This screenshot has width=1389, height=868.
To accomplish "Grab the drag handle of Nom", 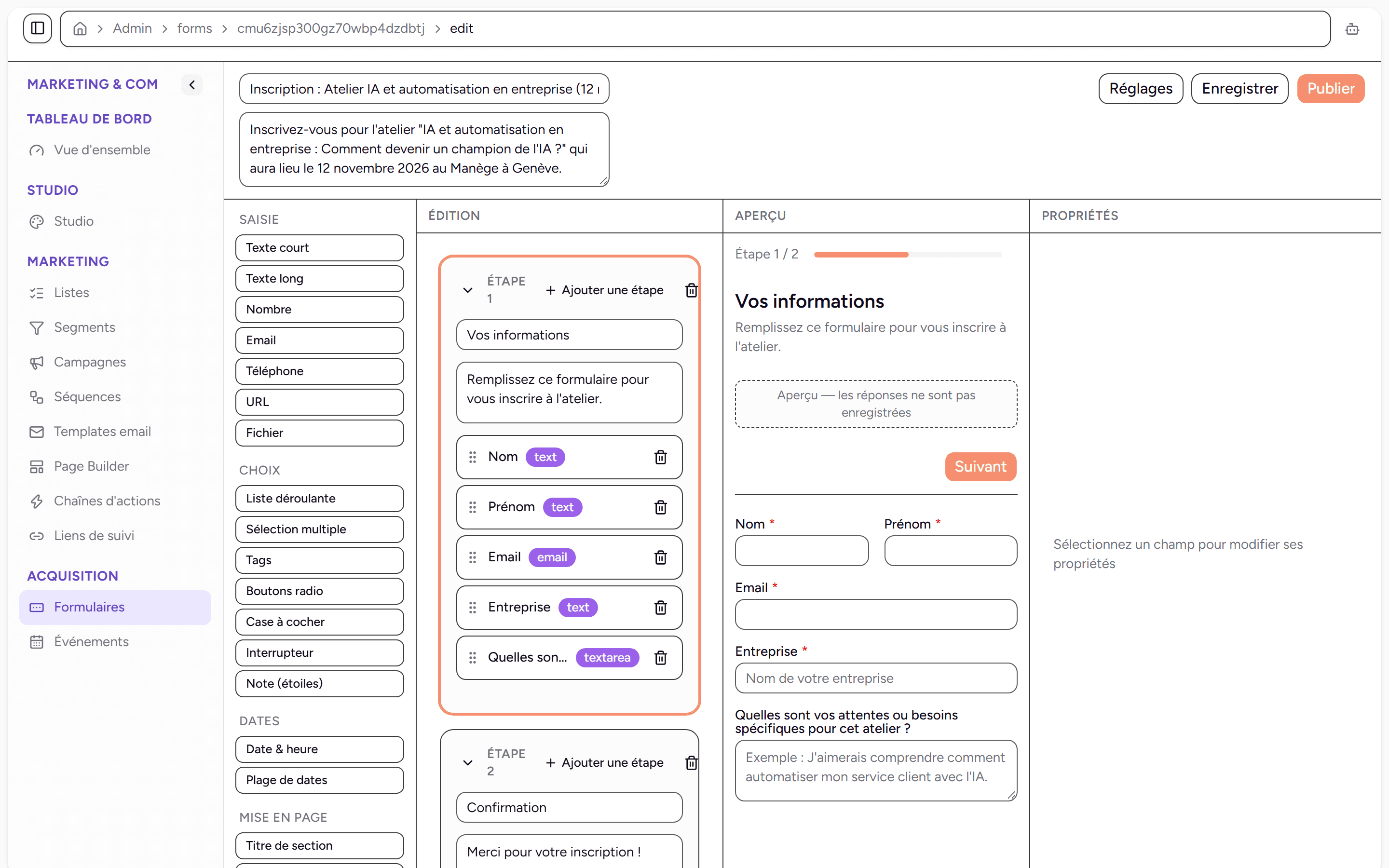I will point(472,457).
